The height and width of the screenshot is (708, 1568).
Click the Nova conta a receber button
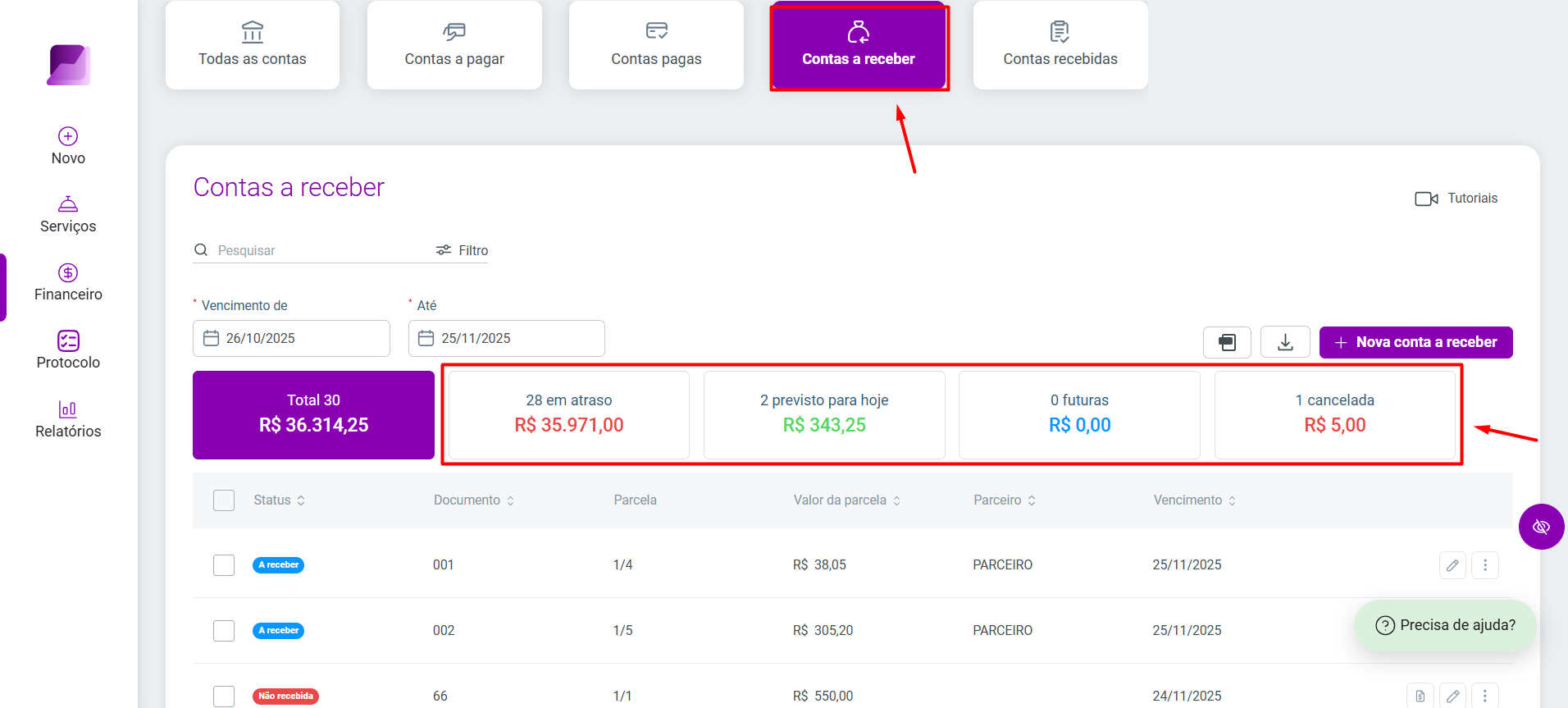point(1415,342)
